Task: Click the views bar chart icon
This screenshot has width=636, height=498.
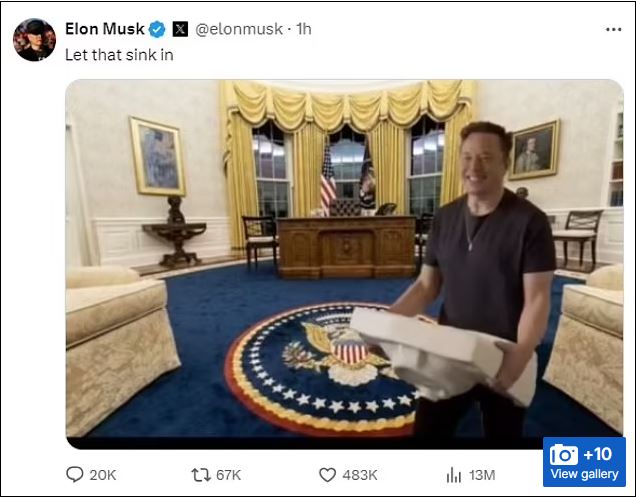Action: (454, 474)
